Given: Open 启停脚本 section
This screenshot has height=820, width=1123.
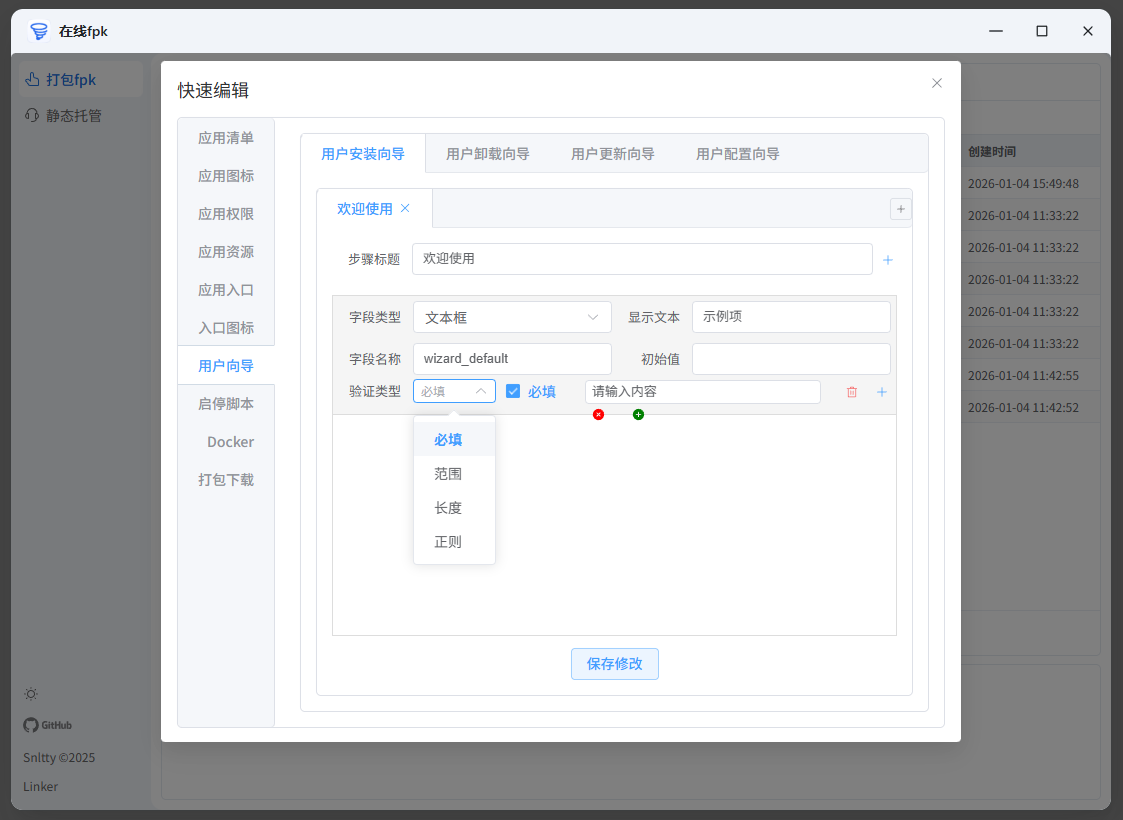Looking at the screenshot, I should [x=226, y=404].
